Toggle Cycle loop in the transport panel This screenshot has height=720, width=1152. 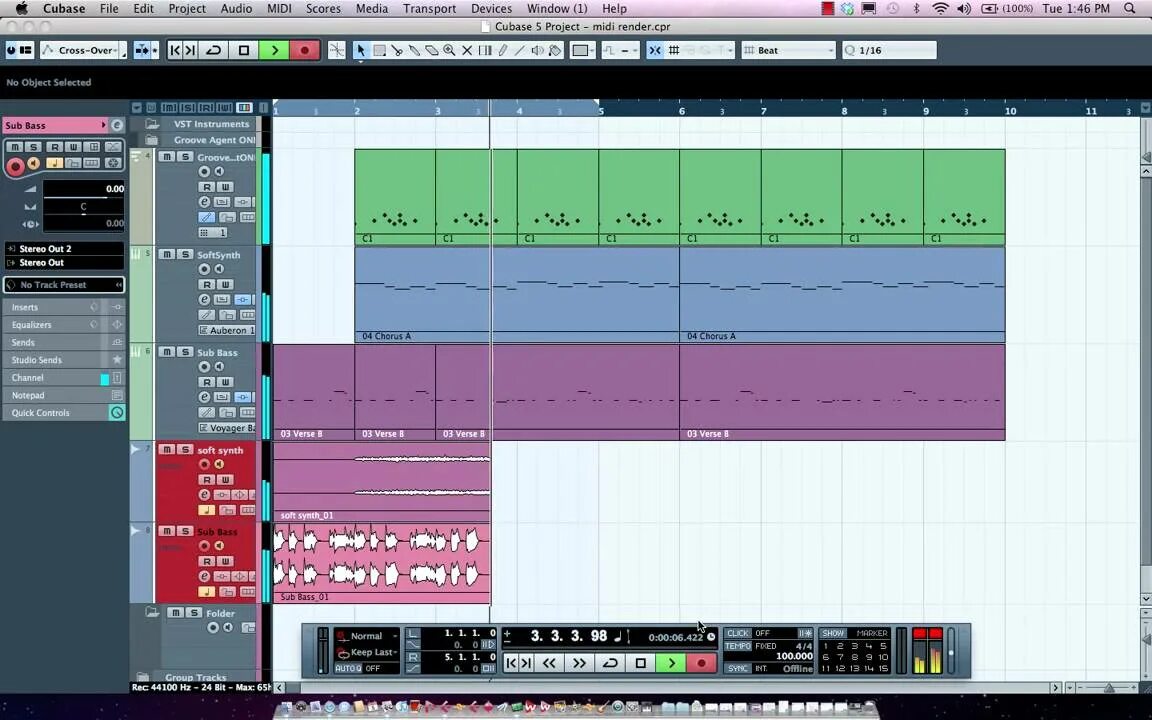pyautogui.click(x=610, y=663)
